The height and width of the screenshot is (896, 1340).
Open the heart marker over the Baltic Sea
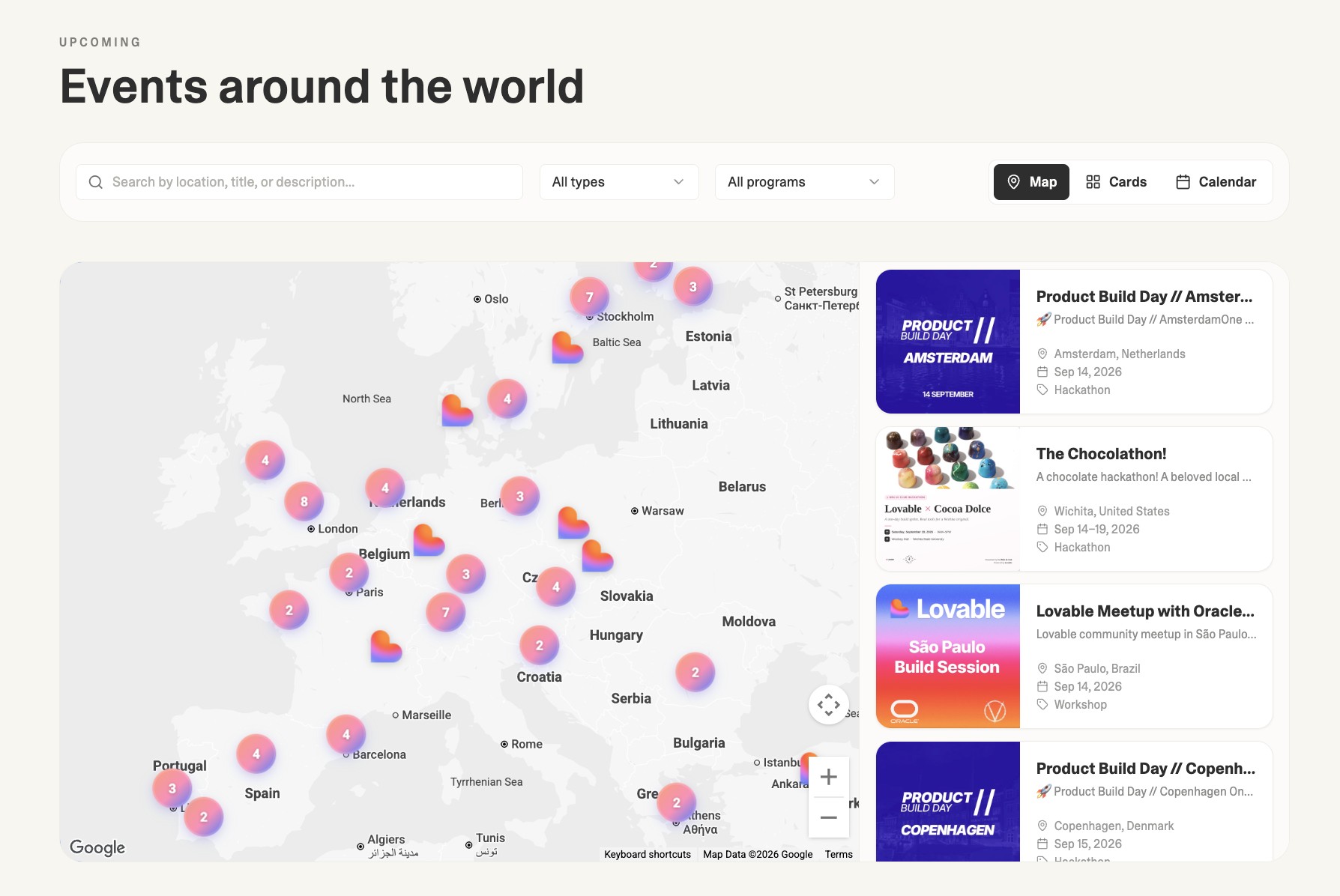[567, 348]
